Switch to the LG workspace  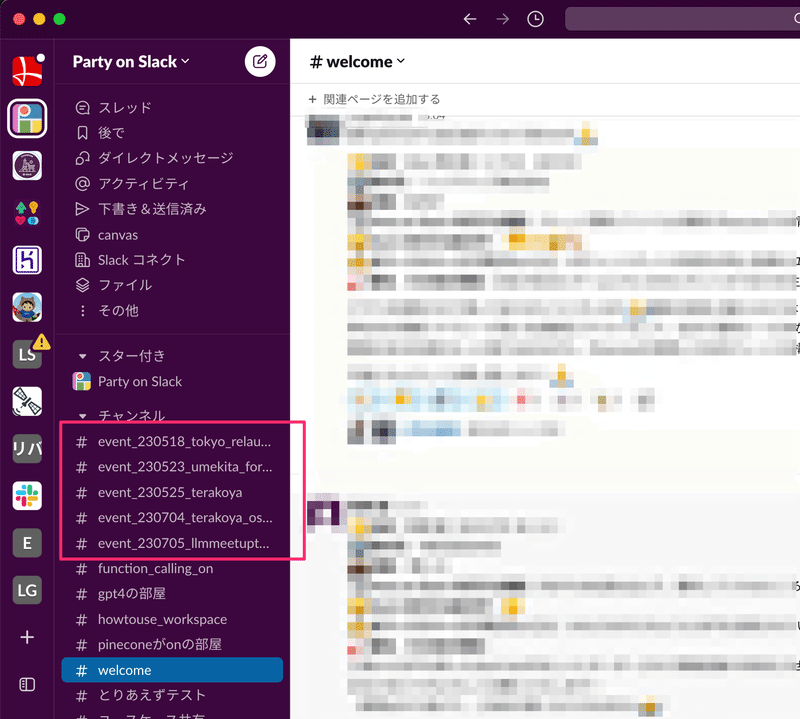click(27, 590)
